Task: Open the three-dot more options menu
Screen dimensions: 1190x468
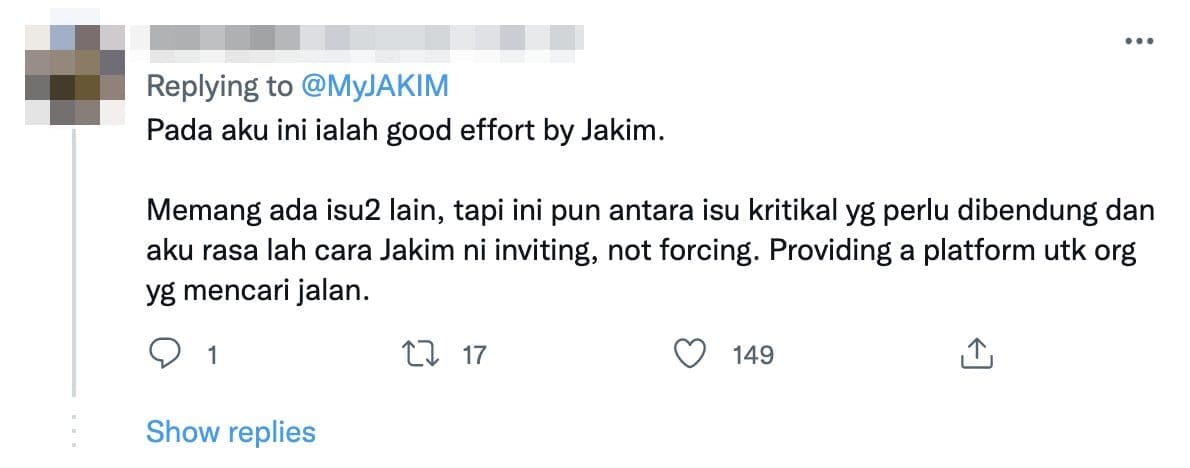Action: [1139, 41]
